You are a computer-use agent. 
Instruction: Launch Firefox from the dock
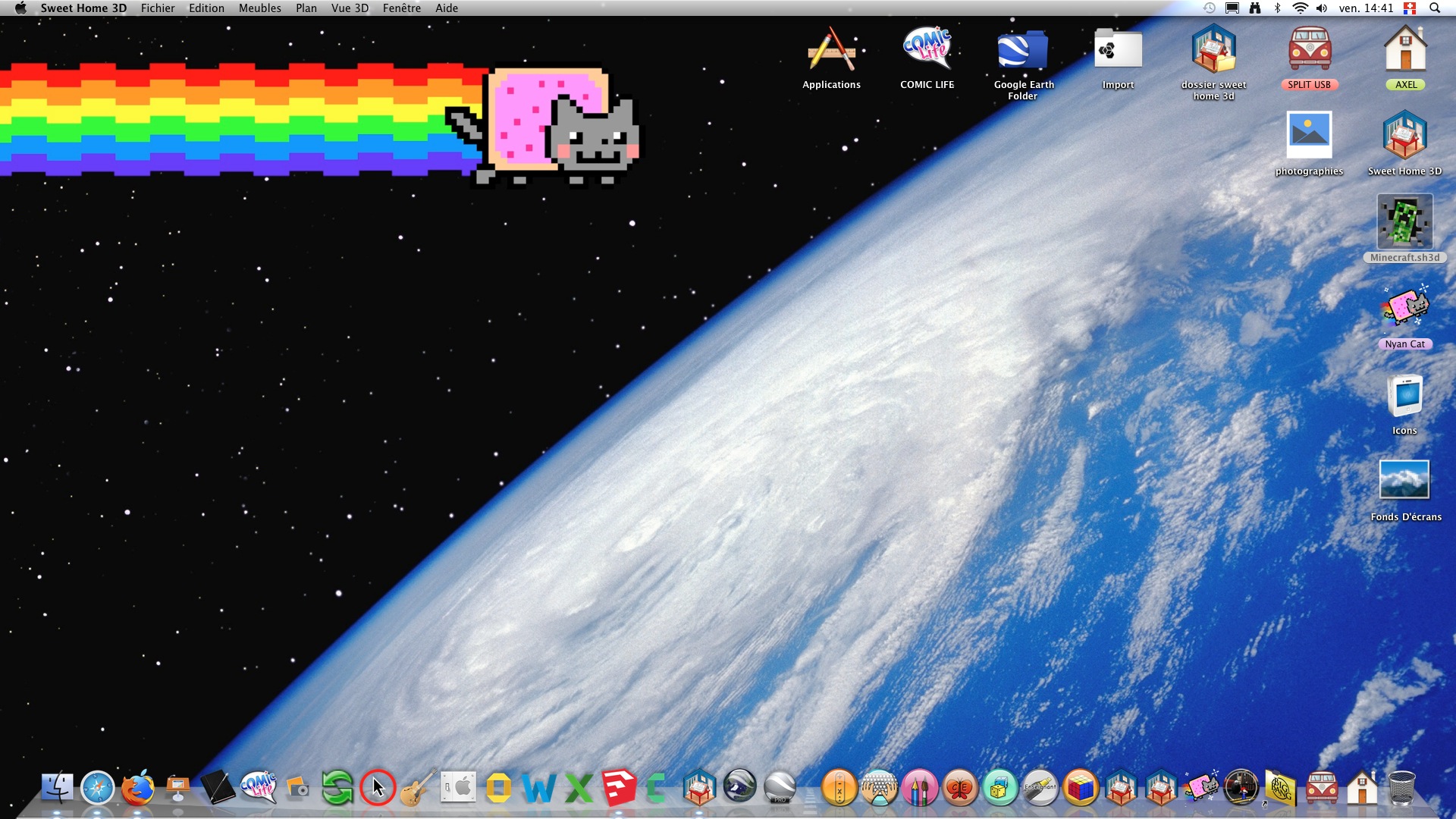tap(137, 788)
